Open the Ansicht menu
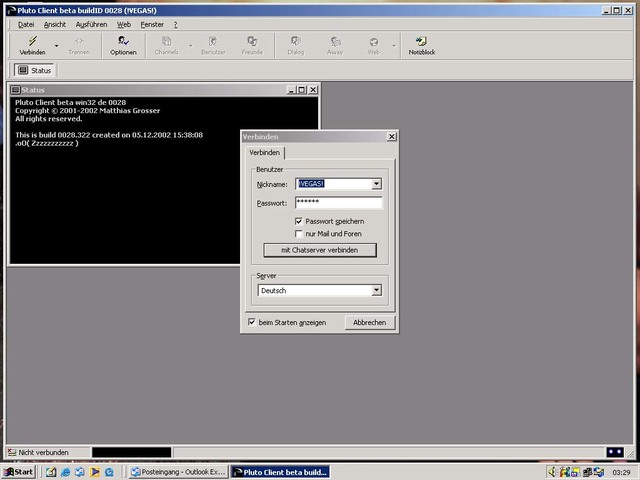 point(55,24)
